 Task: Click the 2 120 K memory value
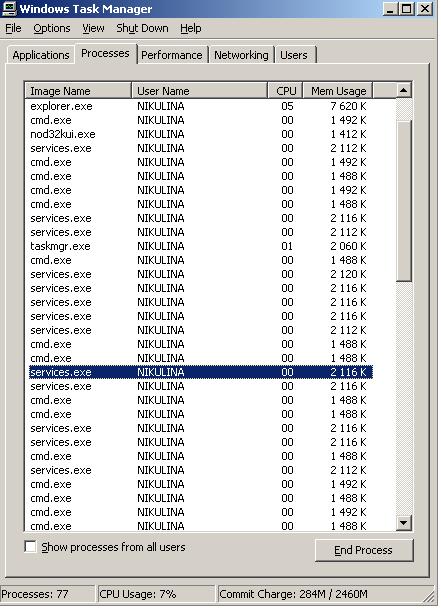coord(348,274)
